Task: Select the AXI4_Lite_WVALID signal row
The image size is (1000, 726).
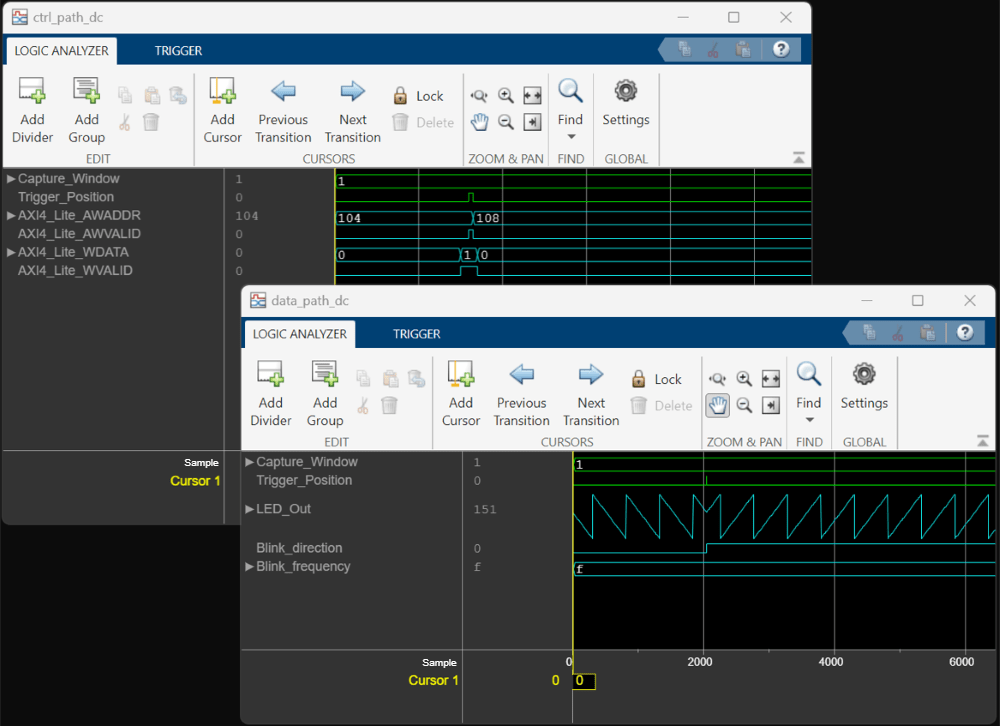Action: coord(75,271)
